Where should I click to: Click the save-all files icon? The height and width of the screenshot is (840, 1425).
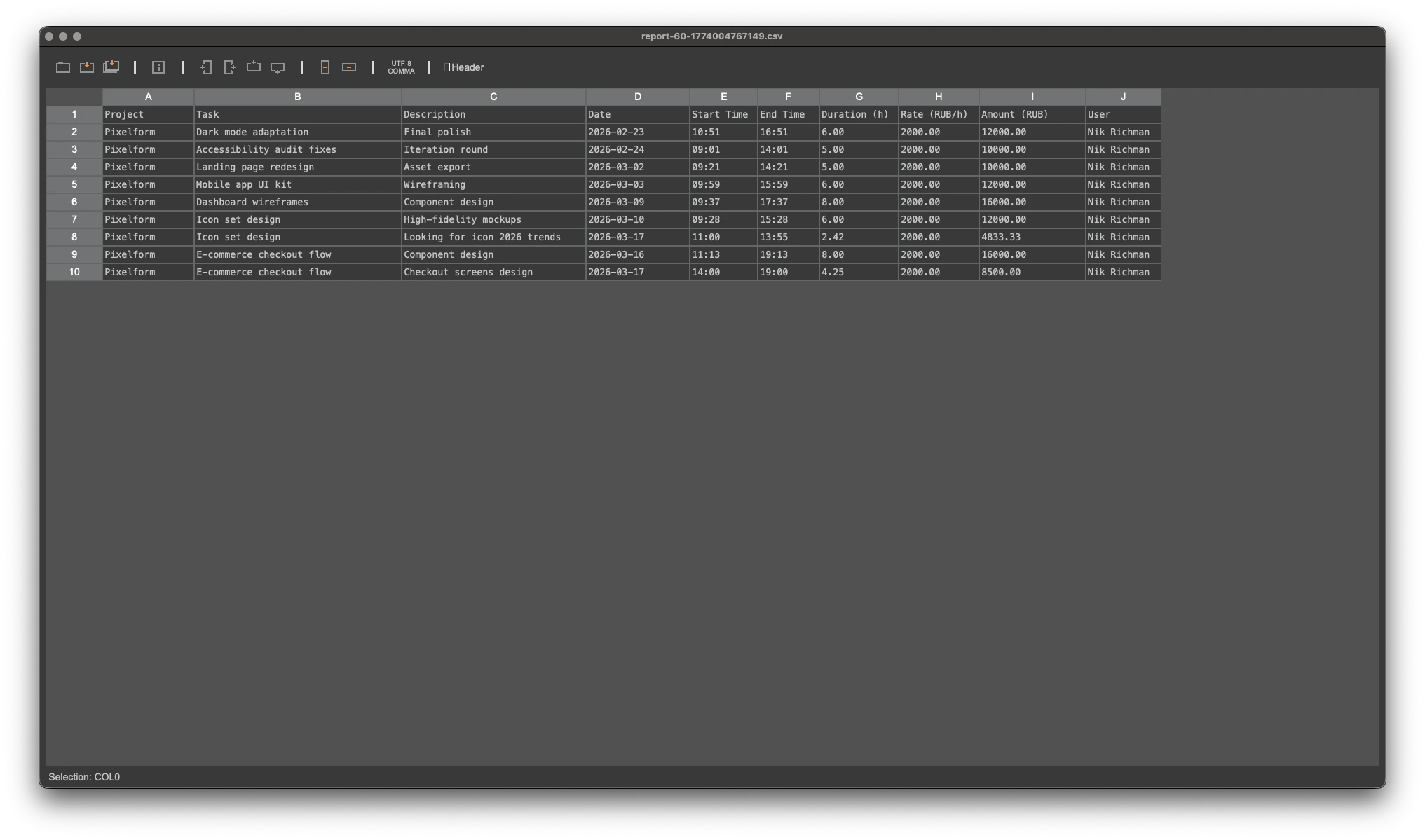[111, 67]
